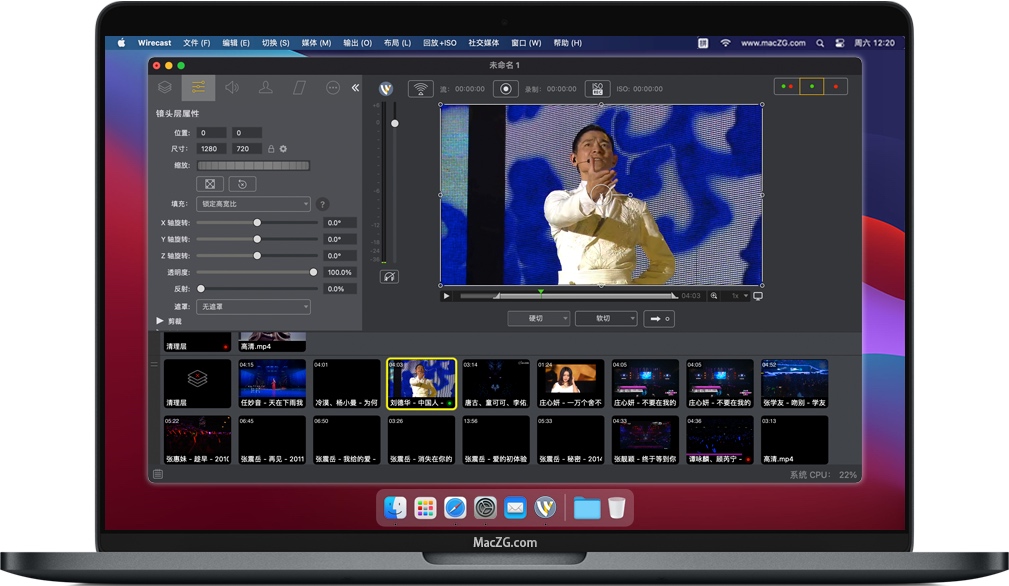Start recording with the record circle button
Image resolution: width=1009 pixels, height=586 pixels.
(506, 89)
